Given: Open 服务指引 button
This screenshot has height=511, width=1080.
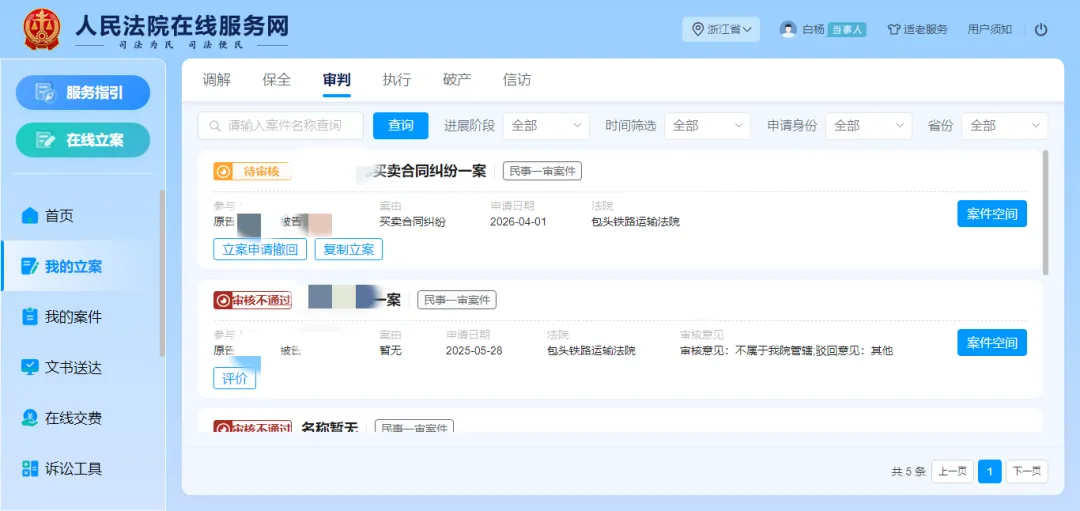Looking at the screenshot, I should [x=83, y=92].
